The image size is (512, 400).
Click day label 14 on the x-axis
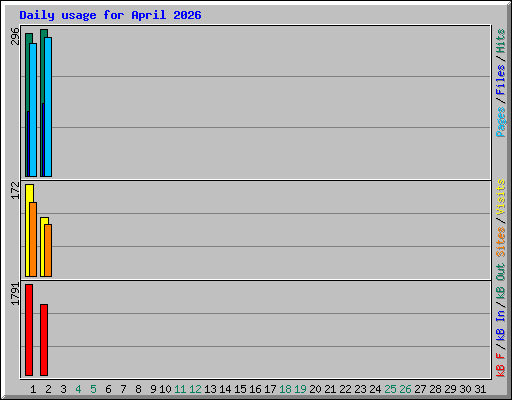click(225, 389)
